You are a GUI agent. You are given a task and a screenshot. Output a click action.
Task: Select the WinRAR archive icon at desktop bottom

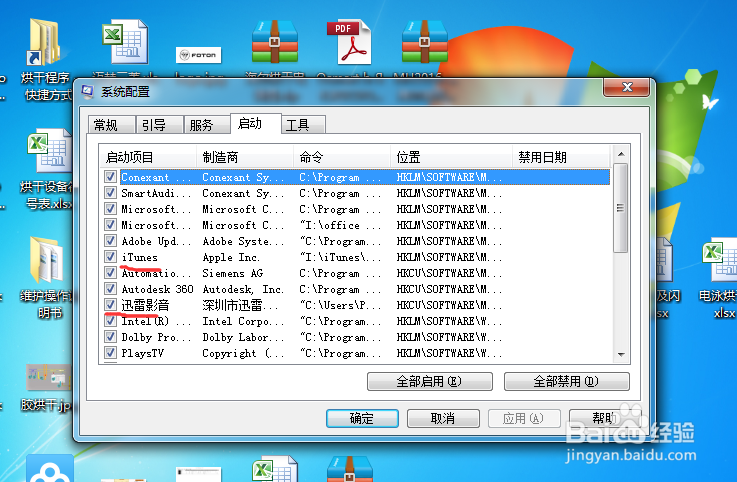coord(350,469)
